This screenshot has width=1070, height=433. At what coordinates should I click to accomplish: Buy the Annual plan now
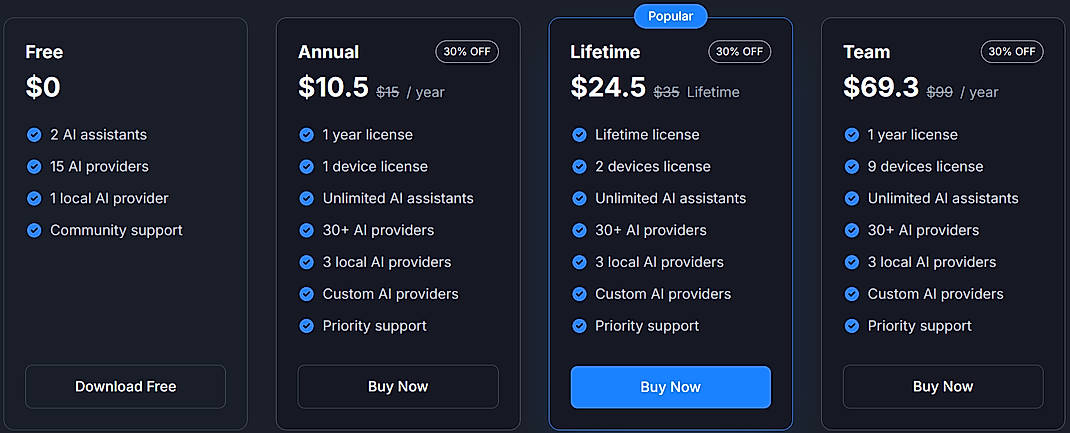(x=398, y=387)
